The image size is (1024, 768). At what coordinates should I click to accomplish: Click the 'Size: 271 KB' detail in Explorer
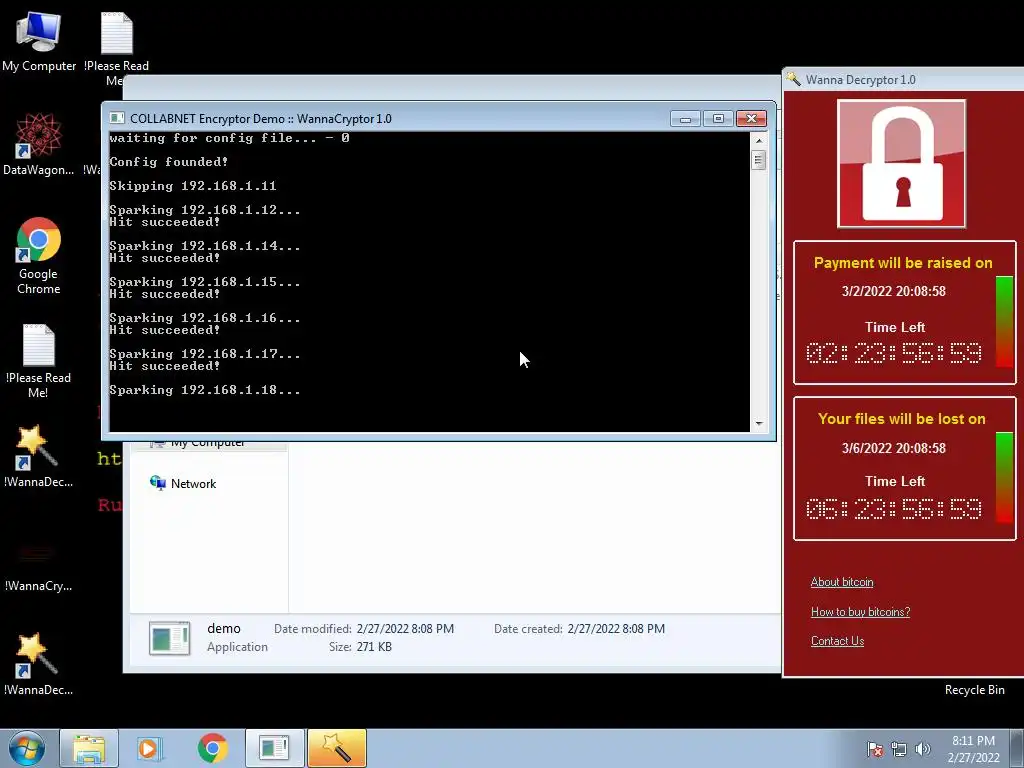(360, 647)
